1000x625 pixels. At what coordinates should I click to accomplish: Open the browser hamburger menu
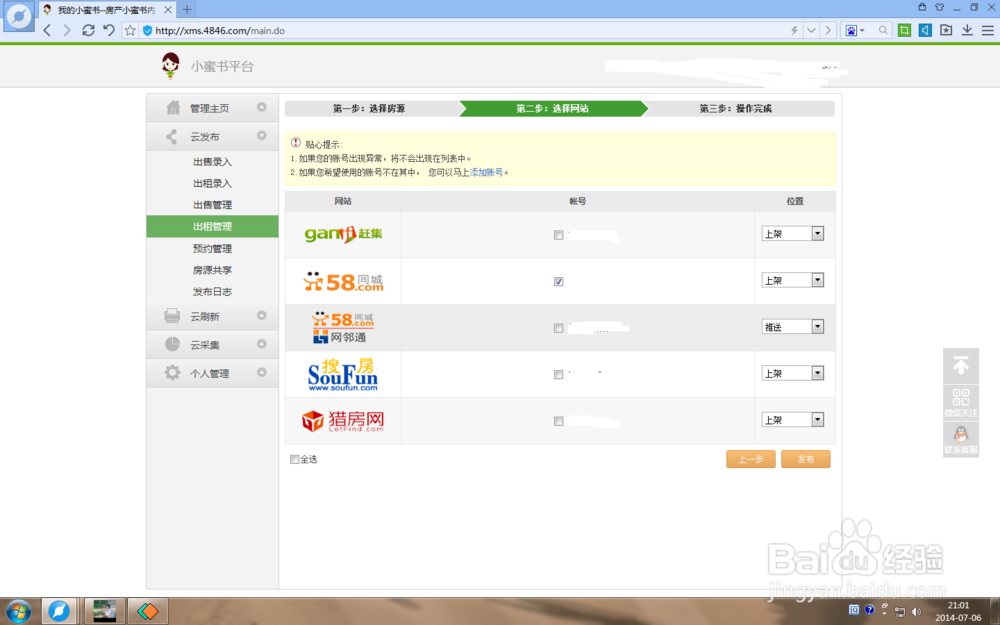(988, 30)
